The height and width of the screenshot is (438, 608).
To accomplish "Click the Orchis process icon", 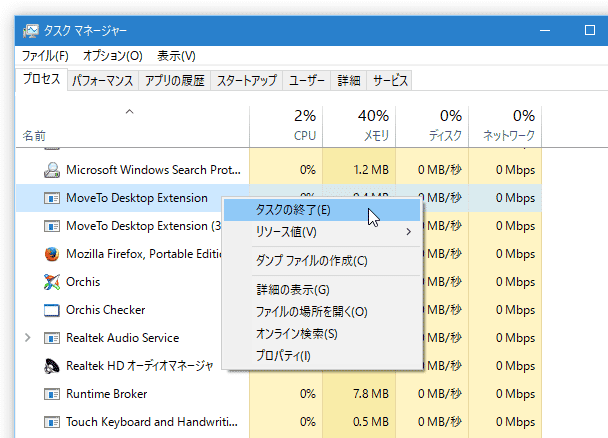I will coord(52,282).
